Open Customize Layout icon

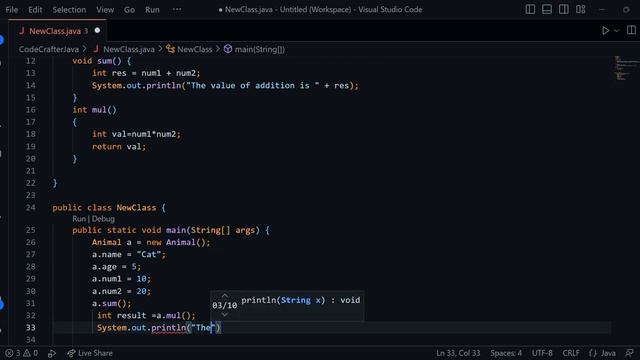click(581, 9)
